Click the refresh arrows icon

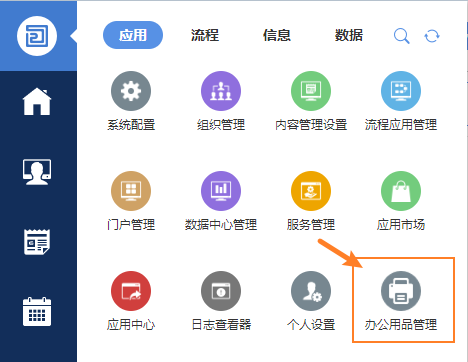(x=432, y=36)
